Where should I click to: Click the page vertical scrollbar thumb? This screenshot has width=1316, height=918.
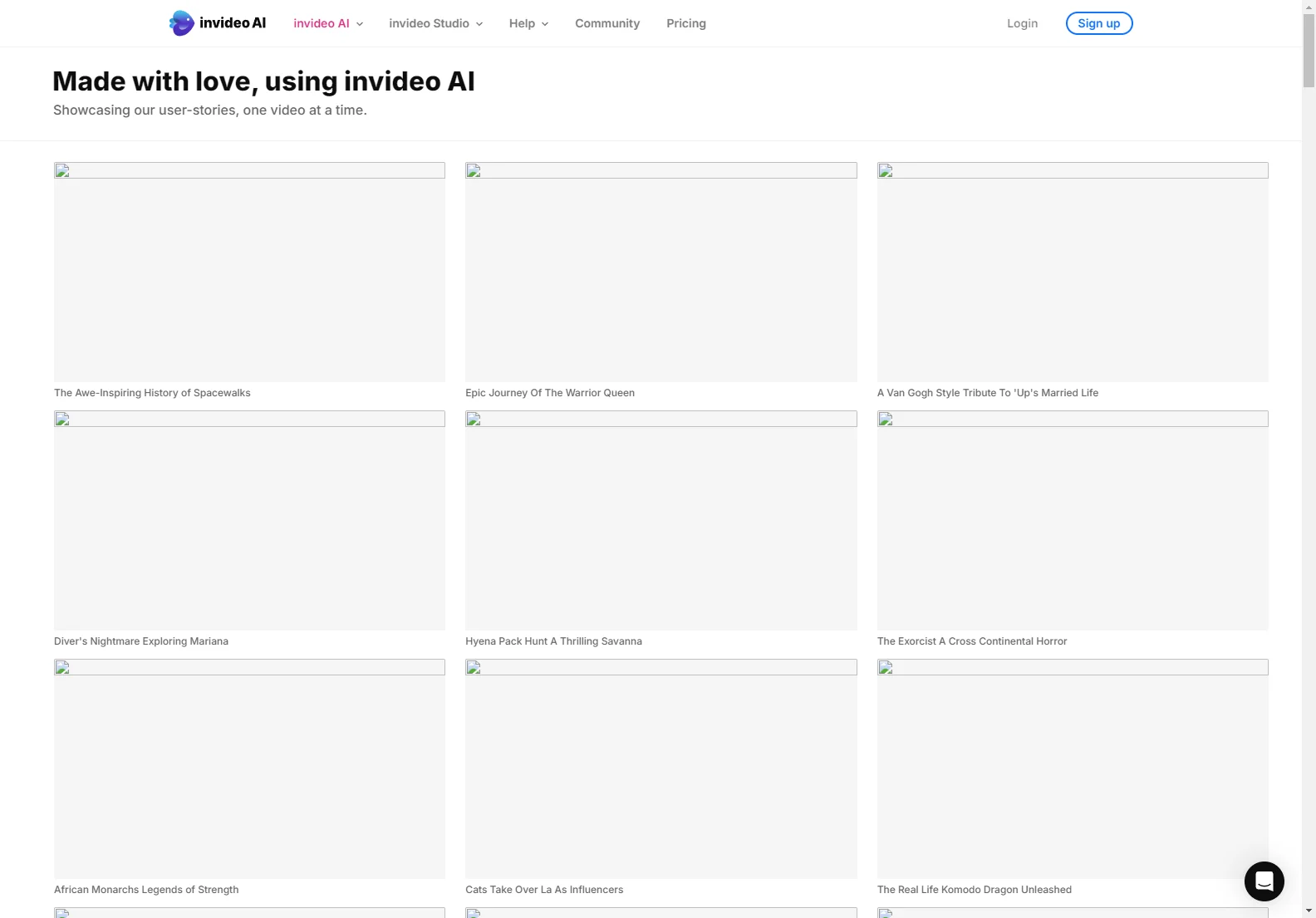(x=1309, y=50)
